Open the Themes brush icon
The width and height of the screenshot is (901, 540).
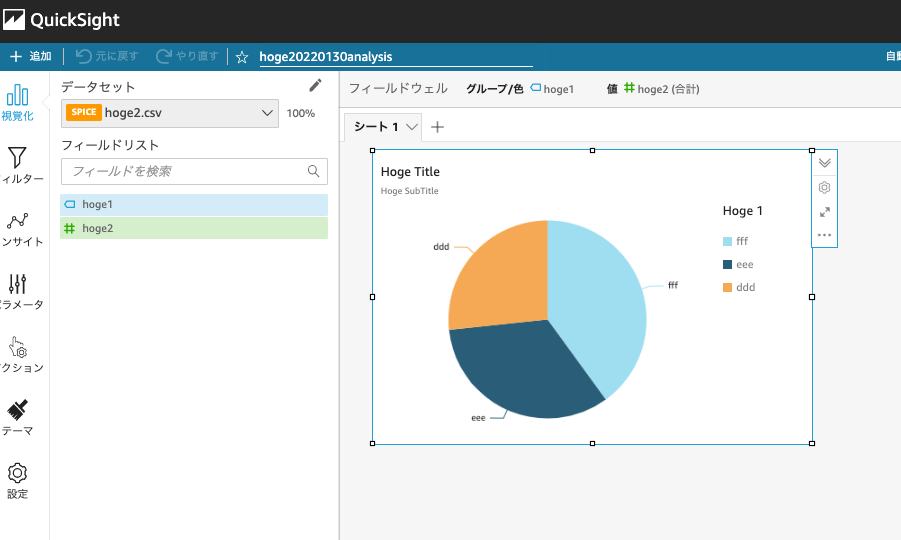(17, 411)
